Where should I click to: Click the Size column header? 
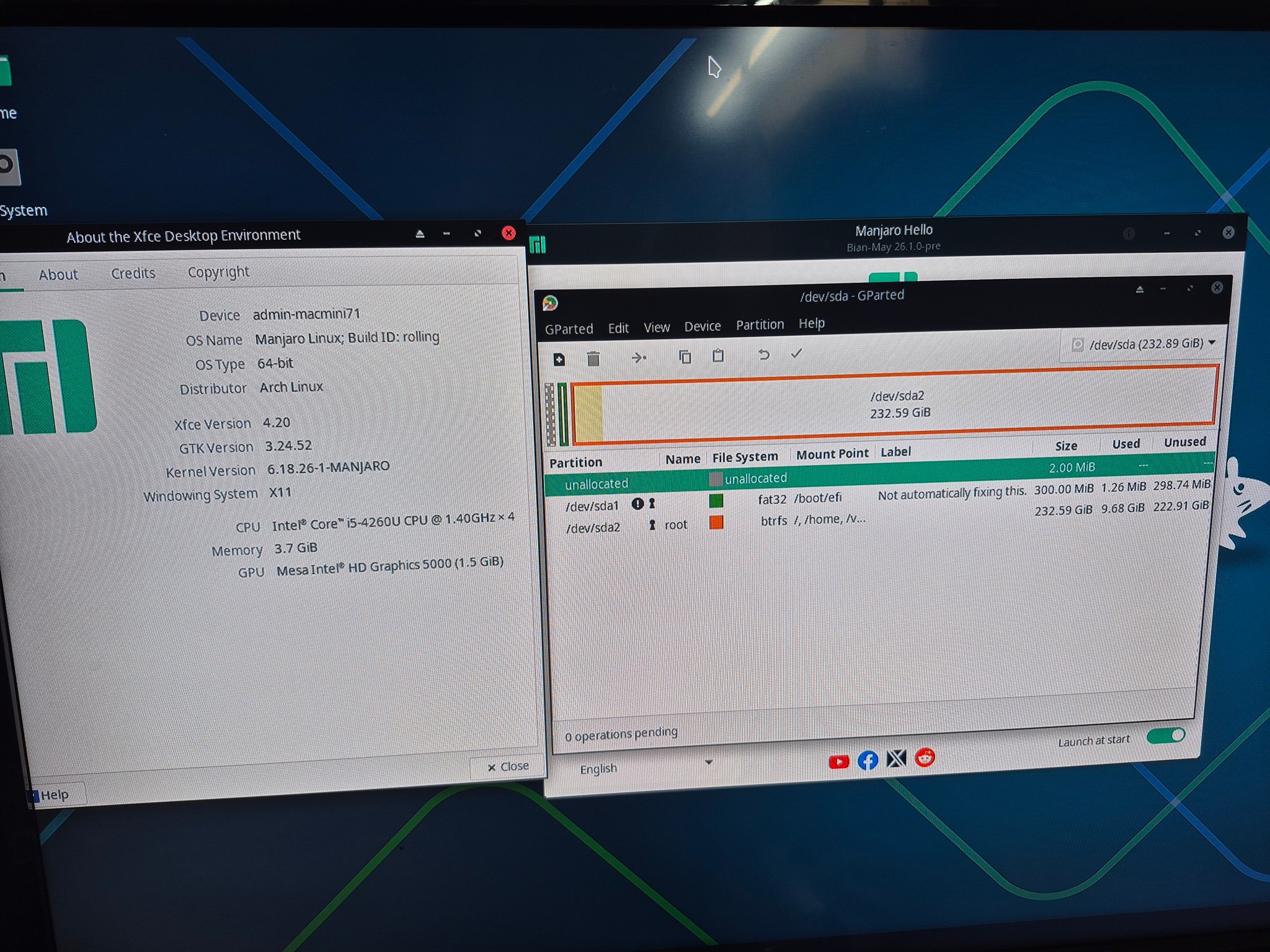point(1066,446)
